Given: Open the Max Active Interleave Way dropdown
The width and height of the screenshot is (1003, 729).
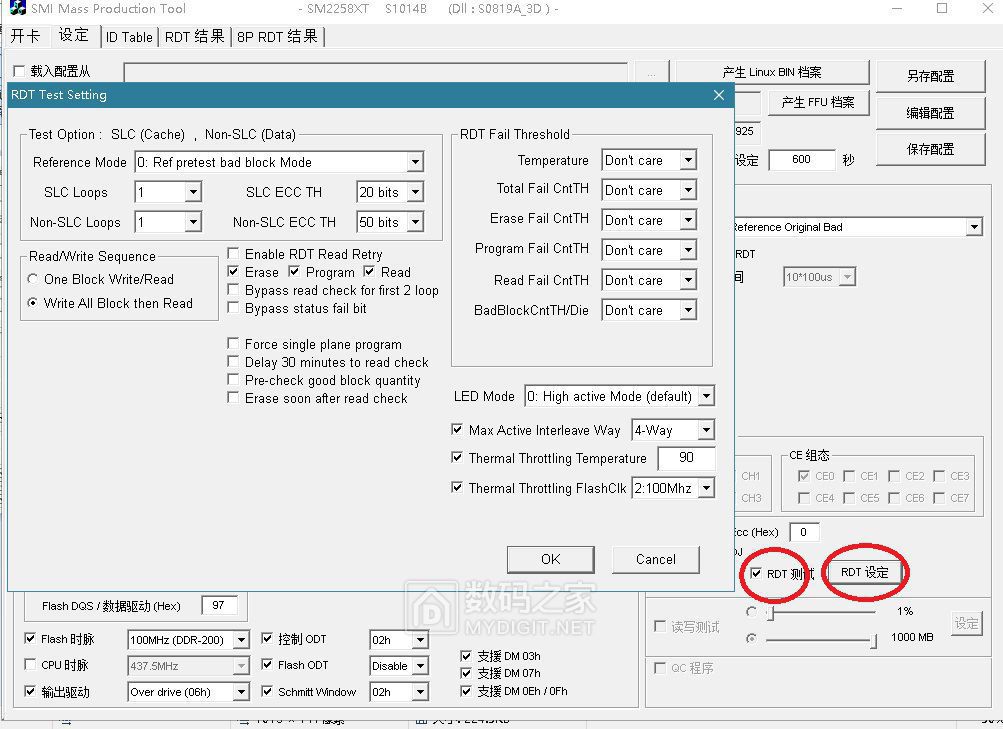Looking at the screenshot, I should pyautogui.click(x=706, y=430).
